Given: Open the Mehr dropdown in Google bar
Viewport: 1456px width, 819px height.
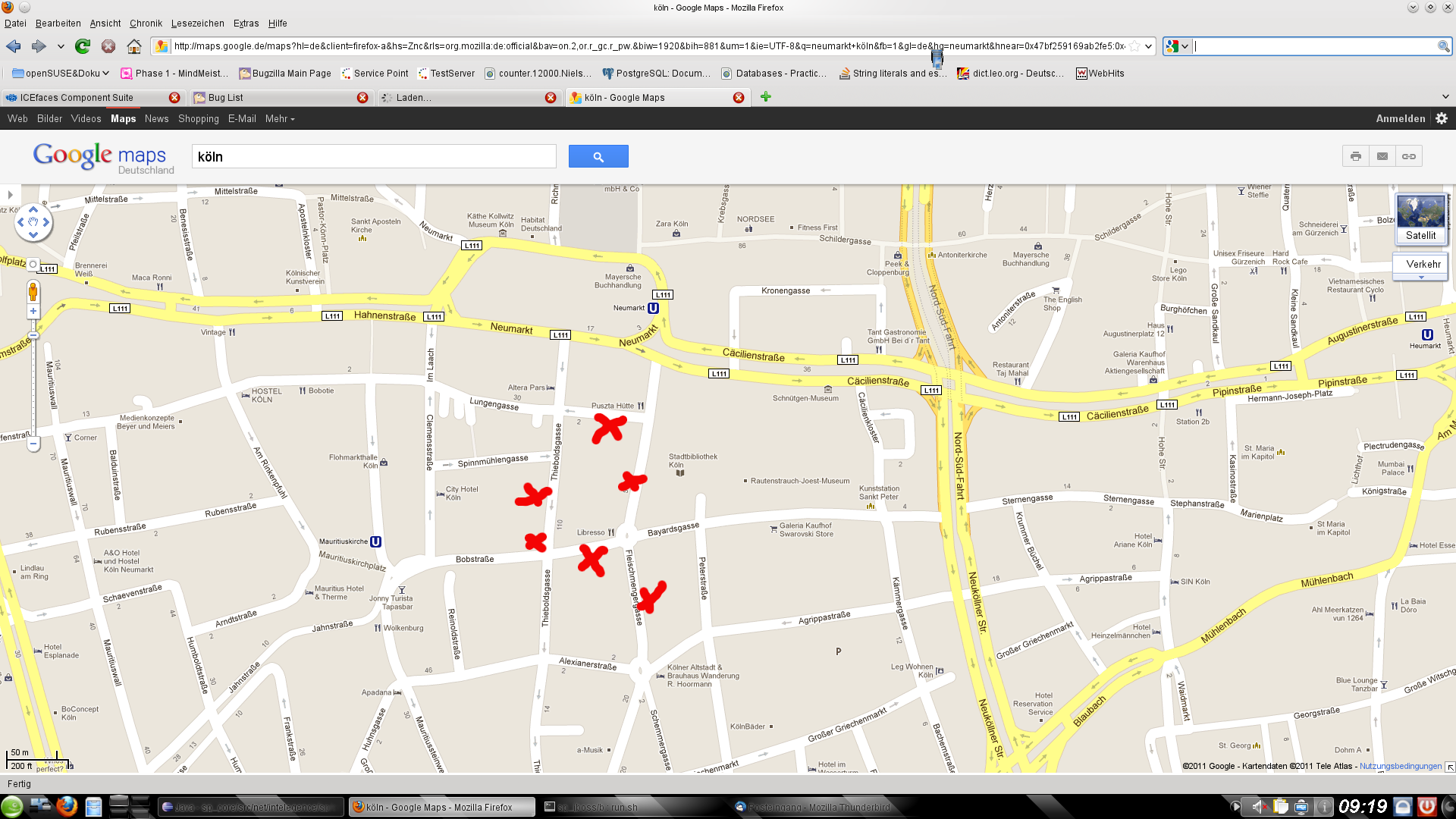Looking at the screenshot, I should coord(280,119).
